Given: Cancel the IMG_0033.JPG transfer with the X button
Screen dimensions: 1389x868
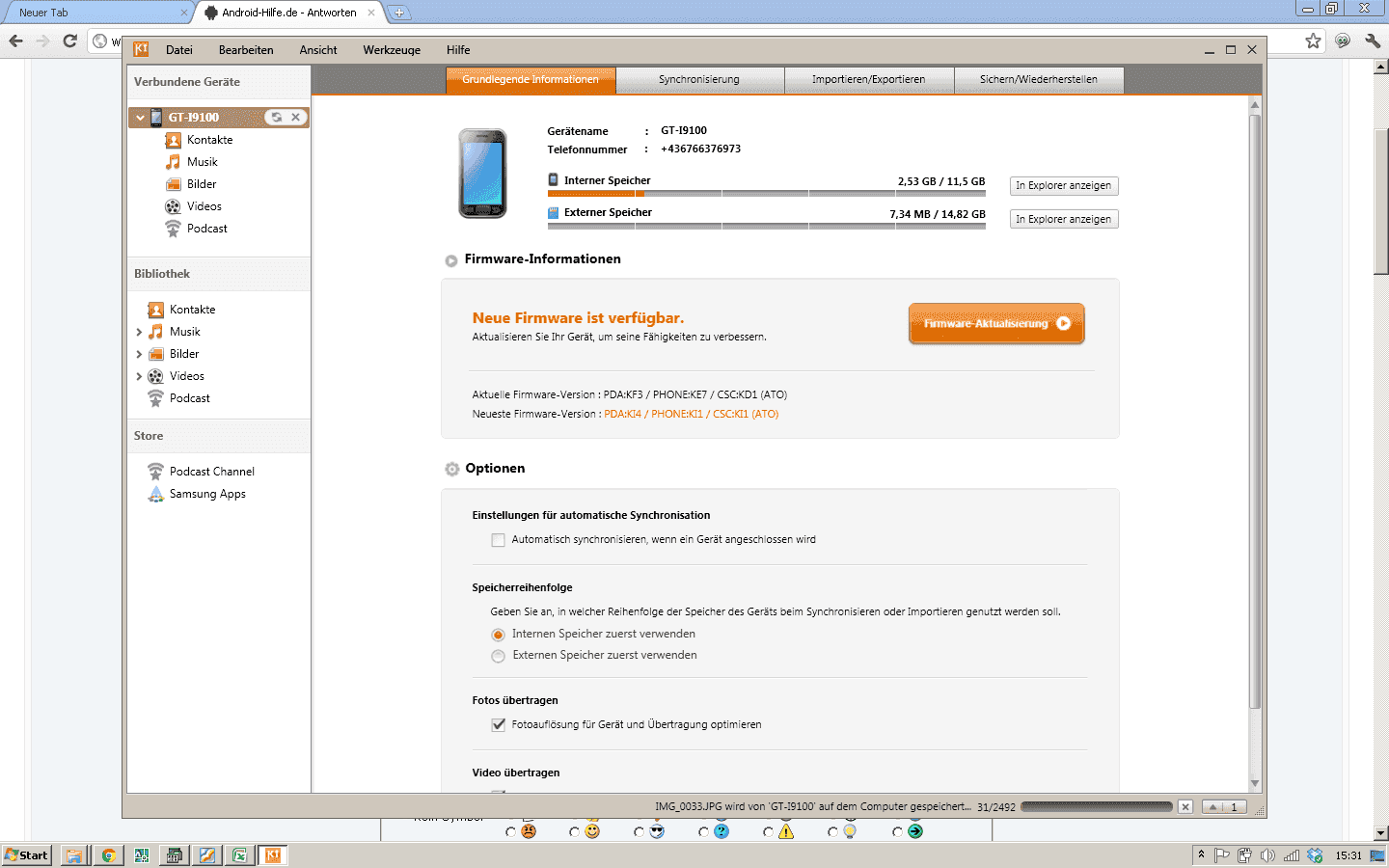Looking at the screenshot, I should pos(1185,806).
